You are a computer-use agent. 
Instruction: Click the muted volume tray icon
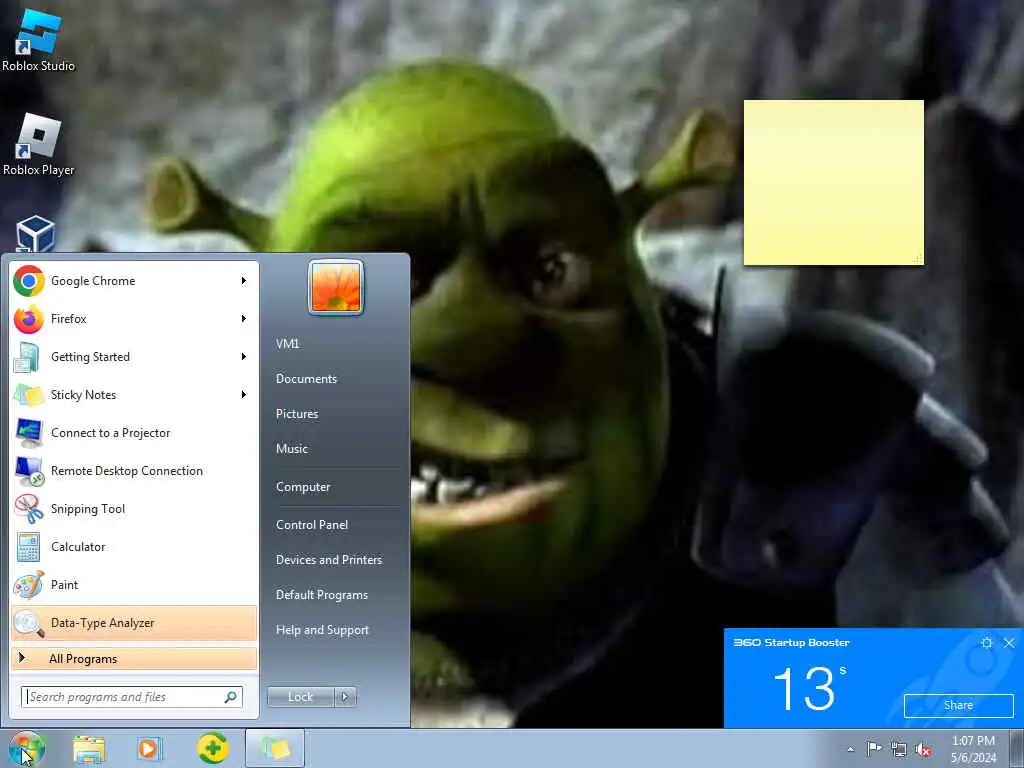coord(923,749)
